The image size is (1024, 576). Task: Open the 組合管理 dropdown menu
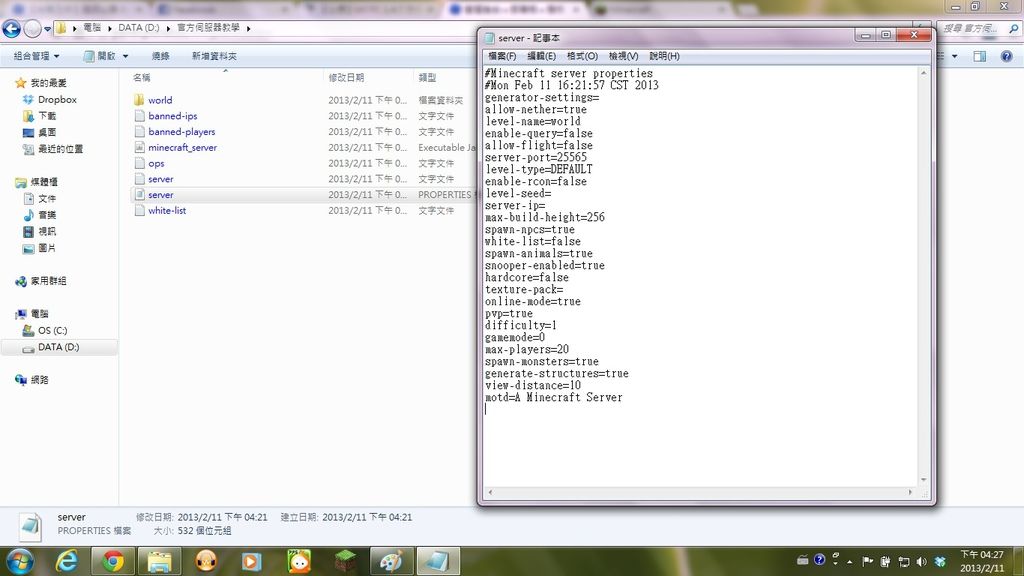[37, 56]
